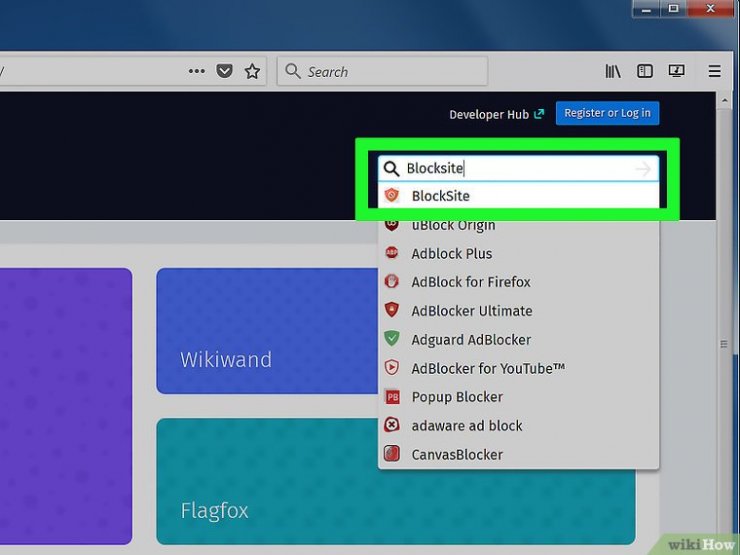Click the BlockSite shield icon
The width and height of the screenshot is (740, 555).
point(392,195)
